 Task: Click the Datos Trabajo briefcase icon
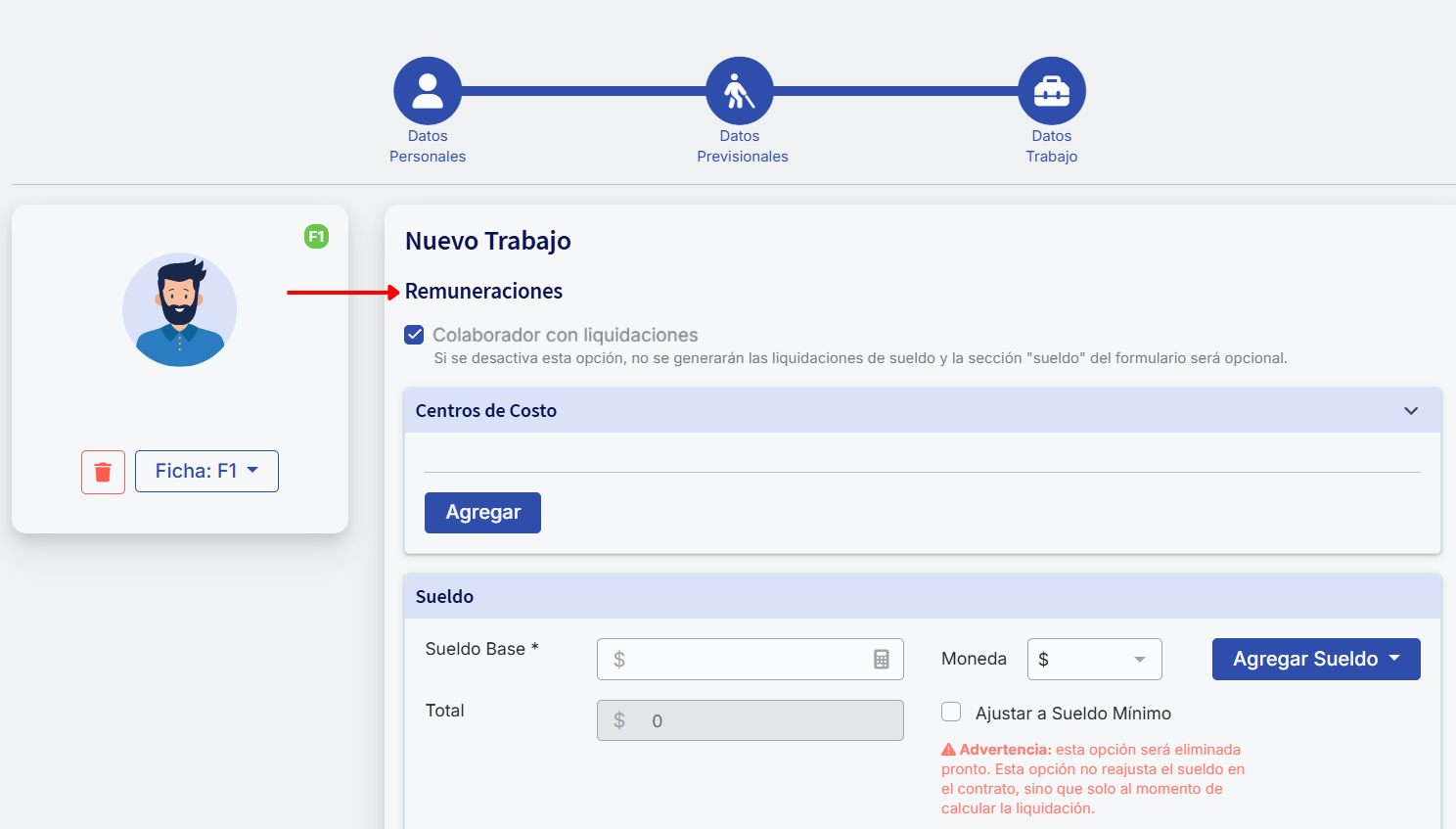[x=1051, y=89]
